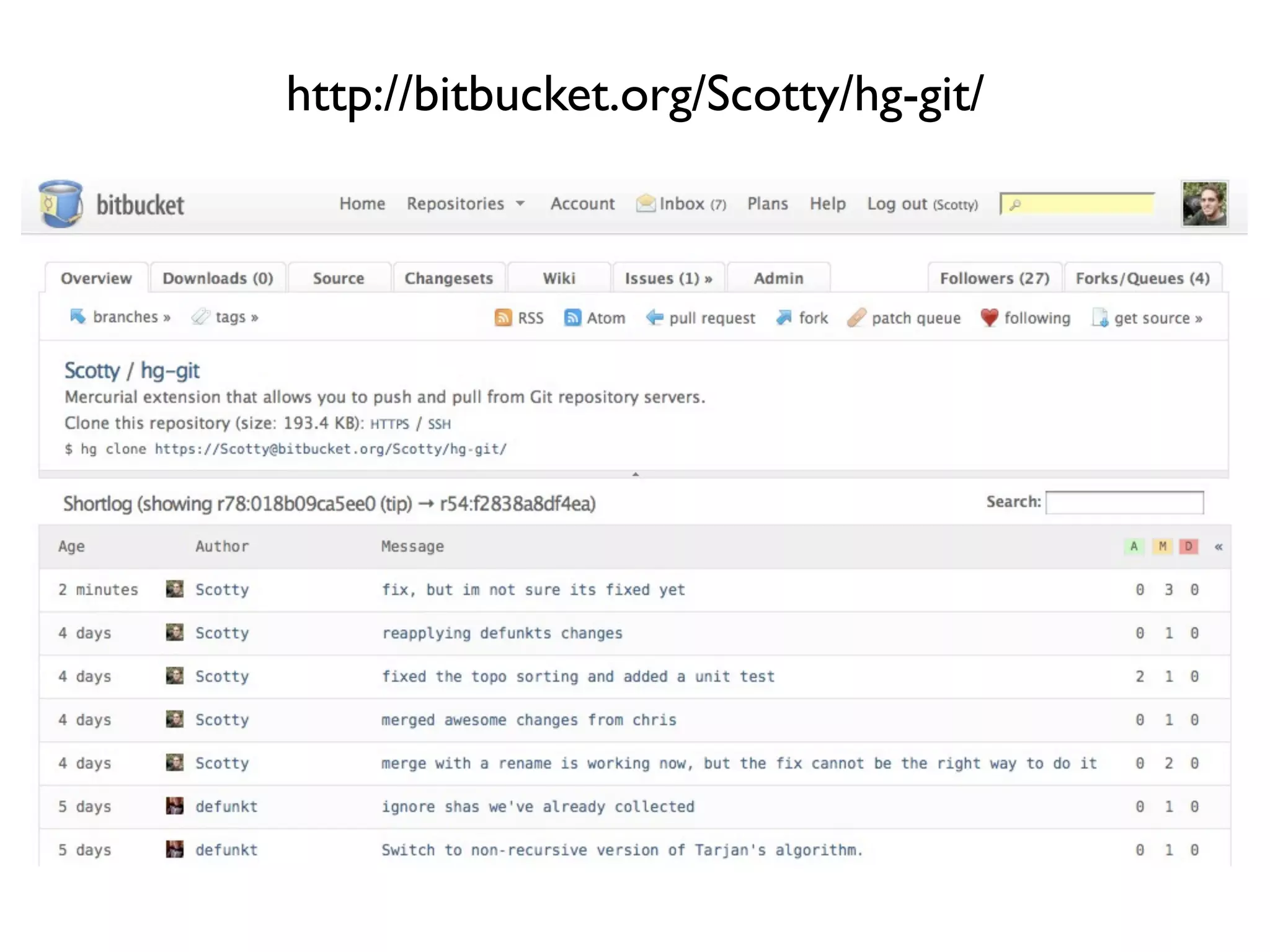
Task: Click the patch queue link text
Action: pyautogui.click(x=916, y=318)
